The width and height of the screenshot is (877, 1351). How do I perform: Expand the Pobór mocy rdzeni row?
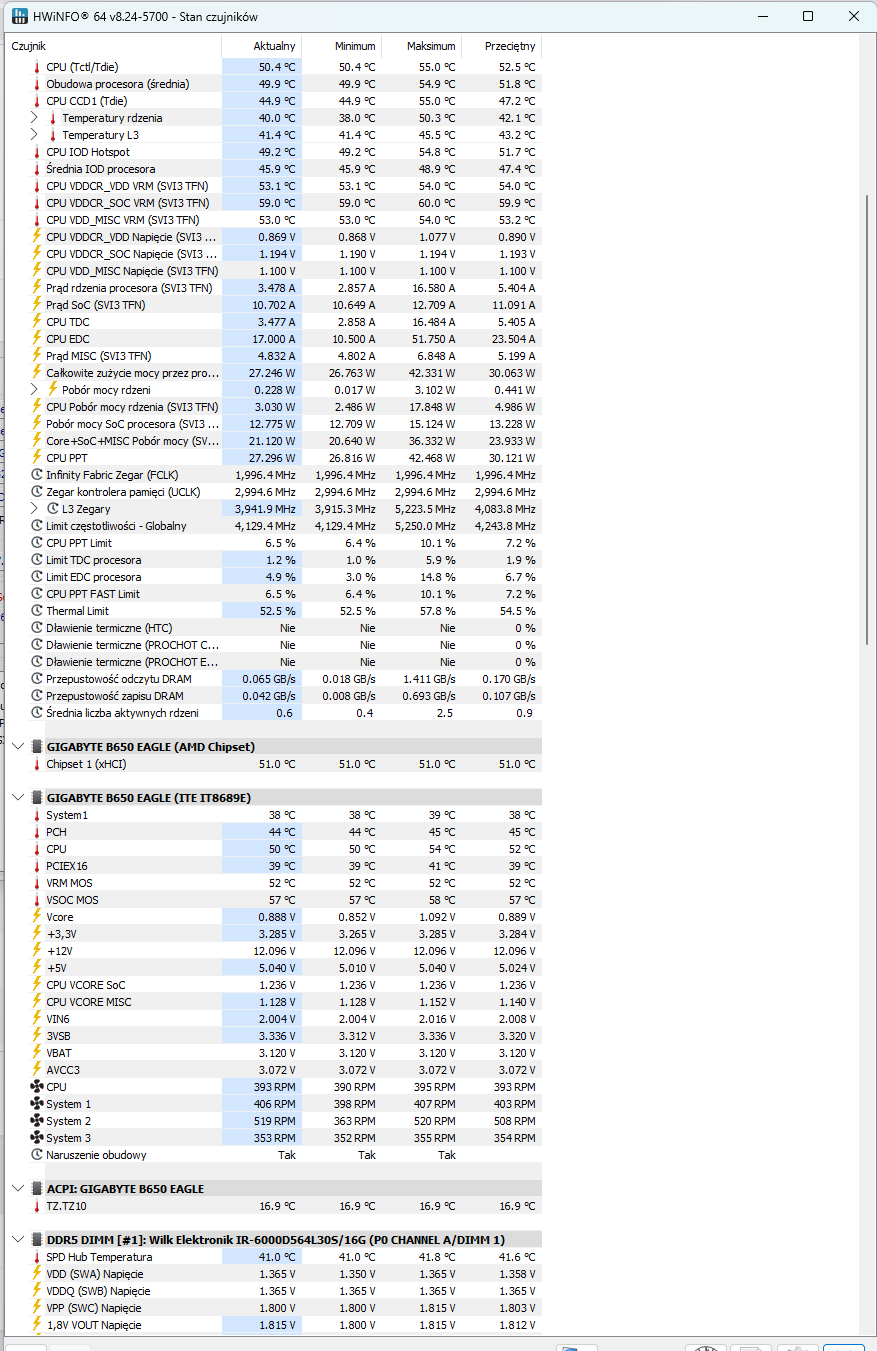coord(35,390)
